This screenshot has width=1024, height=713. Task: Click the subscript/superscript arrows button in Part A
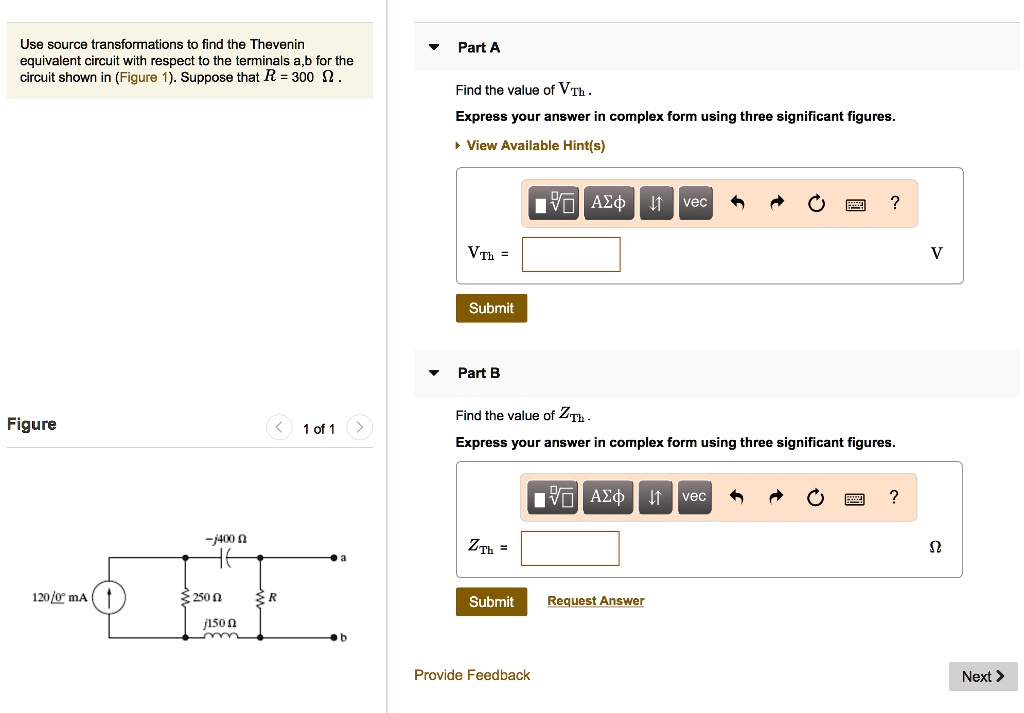click(x=656, y=203)
